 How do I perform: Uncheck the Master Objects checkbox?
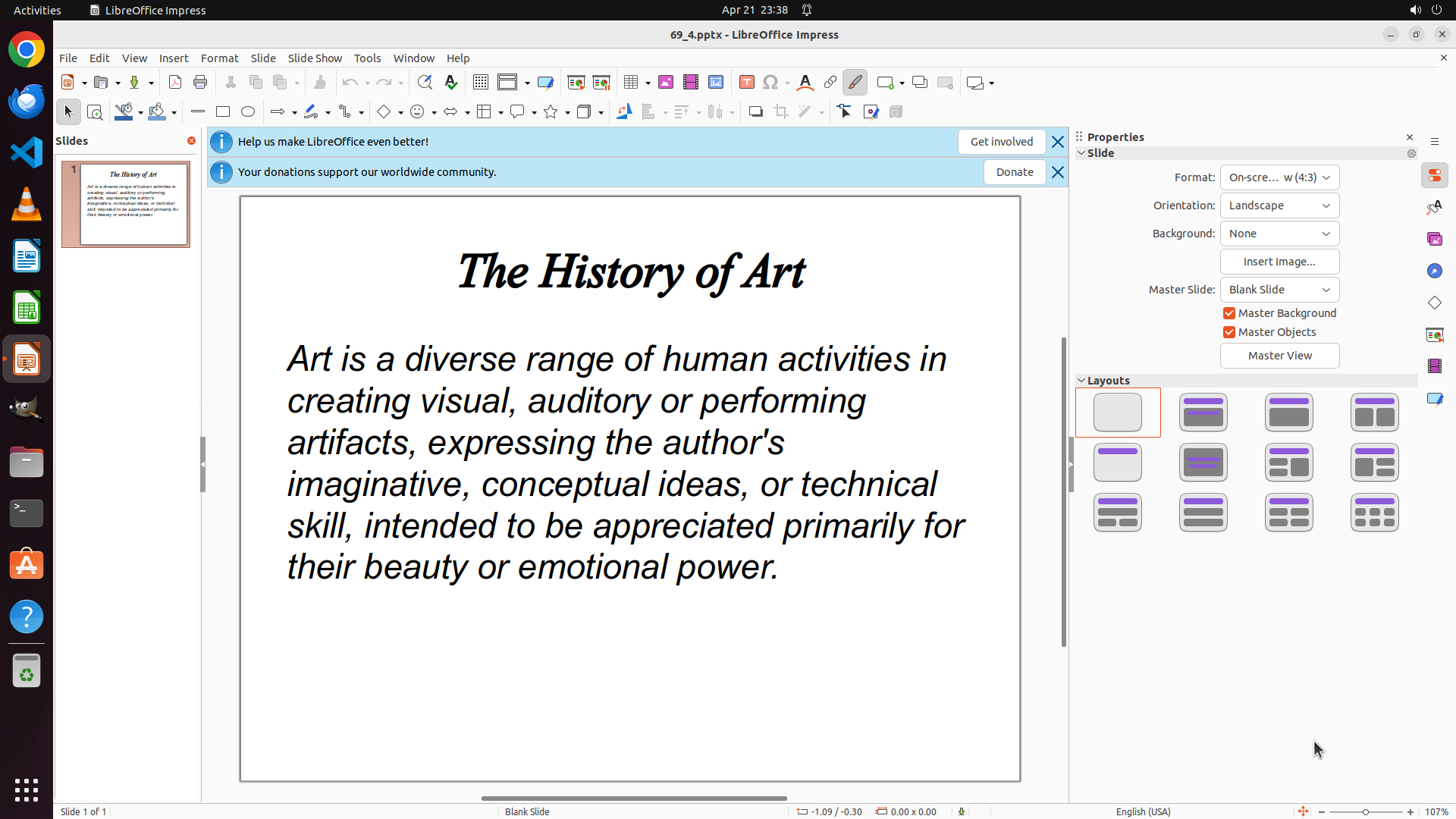(x=1229, y=332)
